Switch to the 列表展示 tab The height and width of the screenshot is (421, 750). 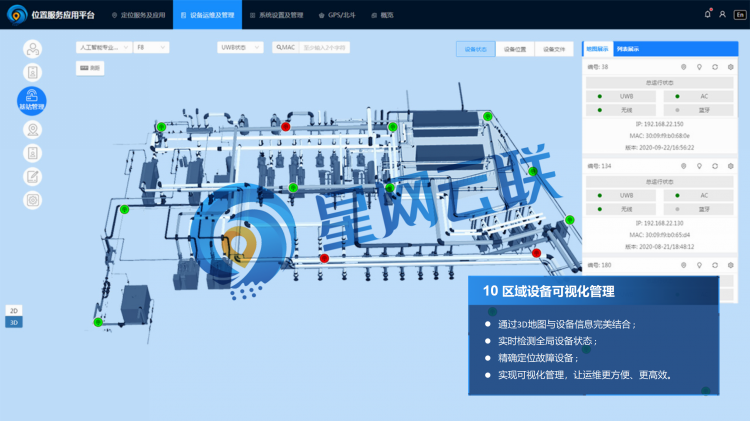tap(628, 48)
